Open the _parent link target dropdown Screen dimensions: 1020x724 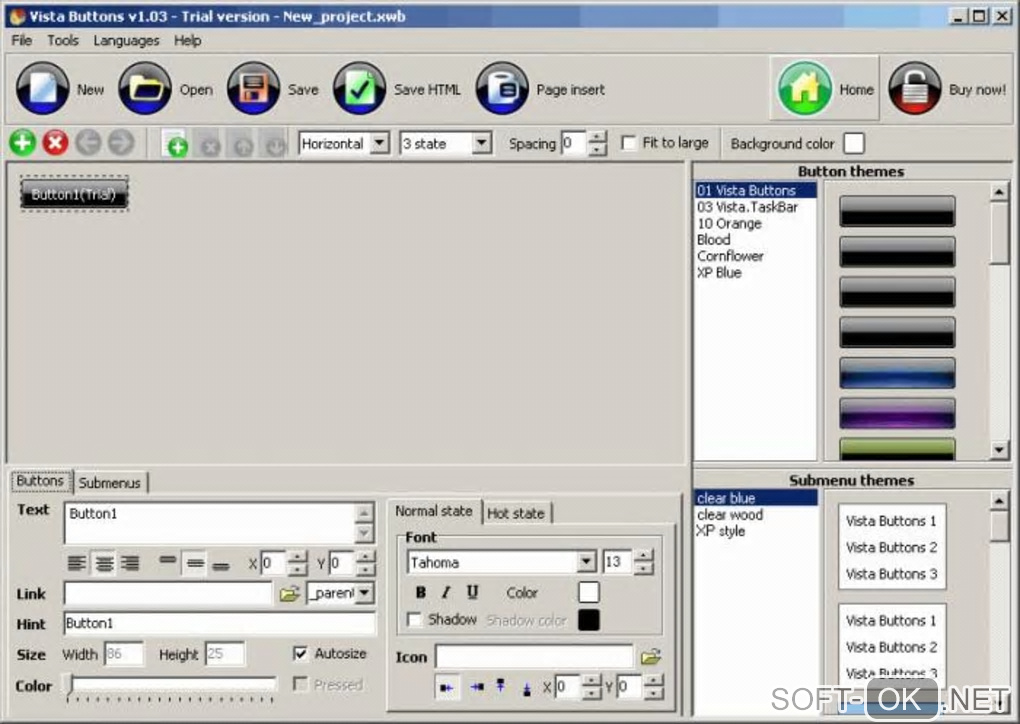tap(365, 593)
